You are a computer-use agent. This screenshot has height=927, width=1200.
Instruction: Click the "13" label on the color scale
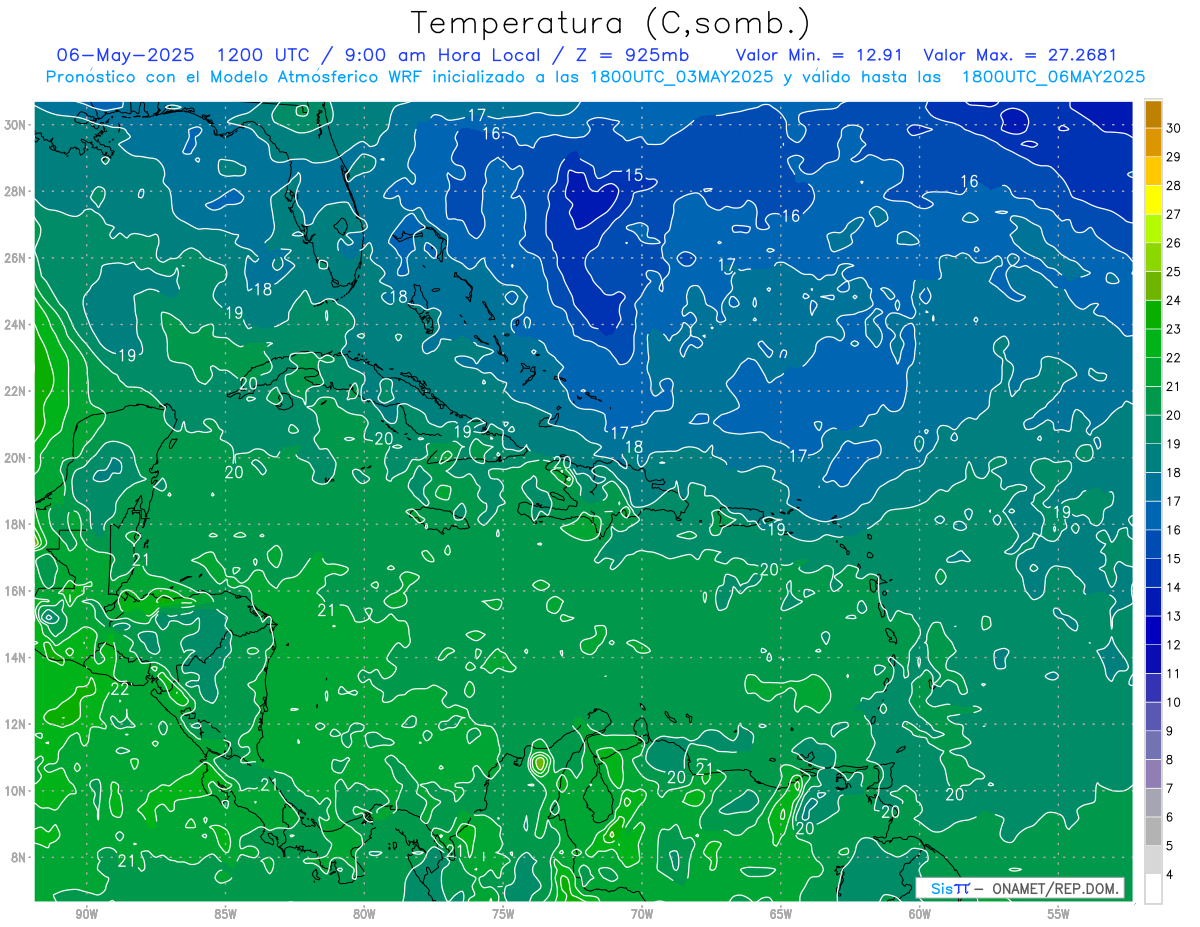tap(1174, 616)
